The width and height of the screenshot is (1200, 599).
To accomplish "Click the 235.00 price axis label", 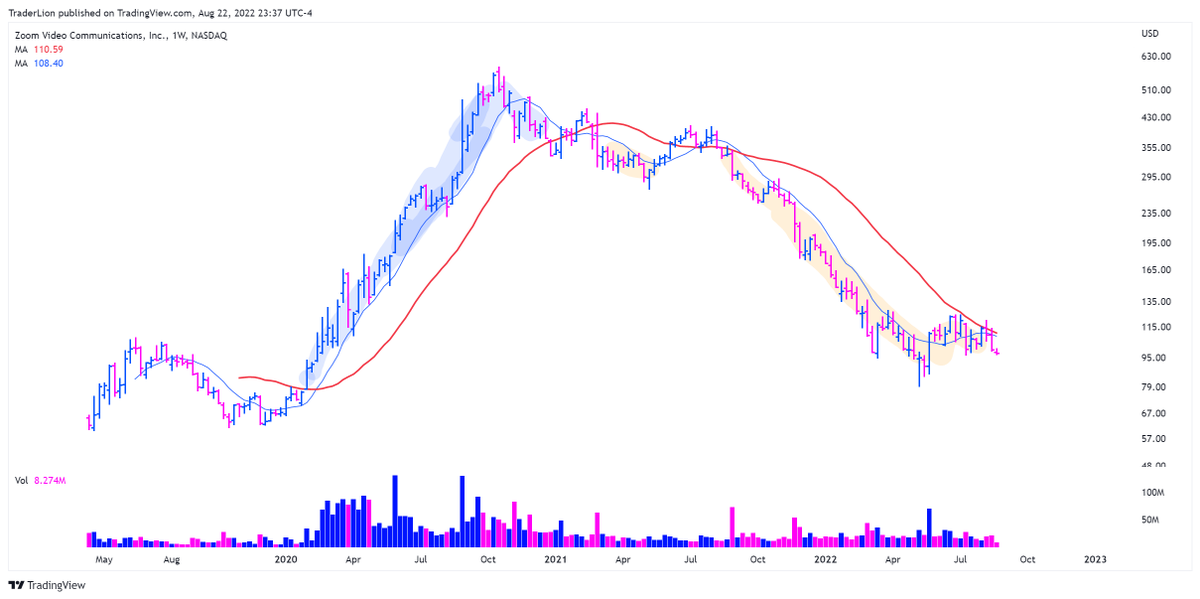I will [1157, 214].
